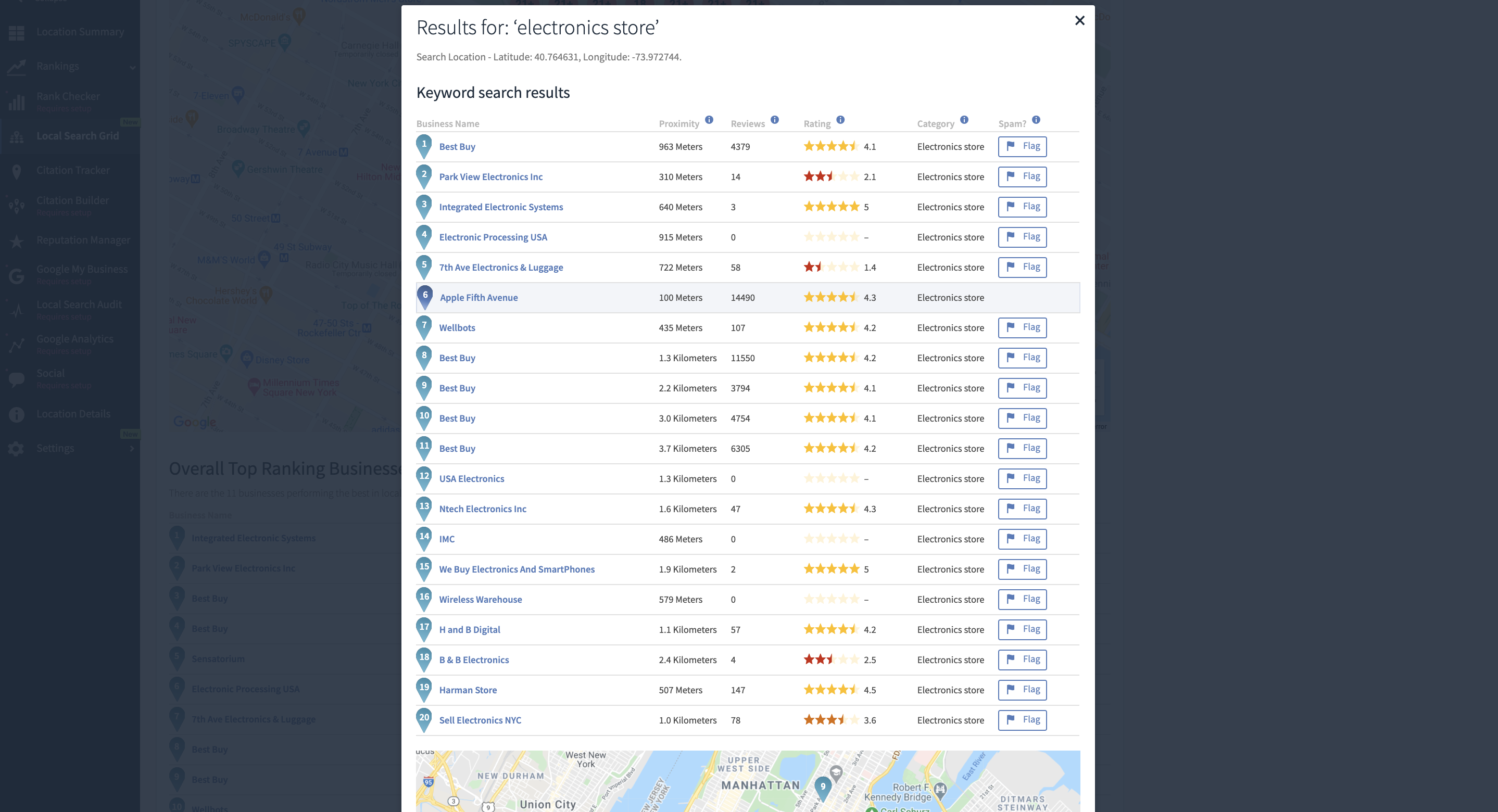Click Local Search Audit sidebar icon
The image size is (1498, 812).
[x=16, y=309]
